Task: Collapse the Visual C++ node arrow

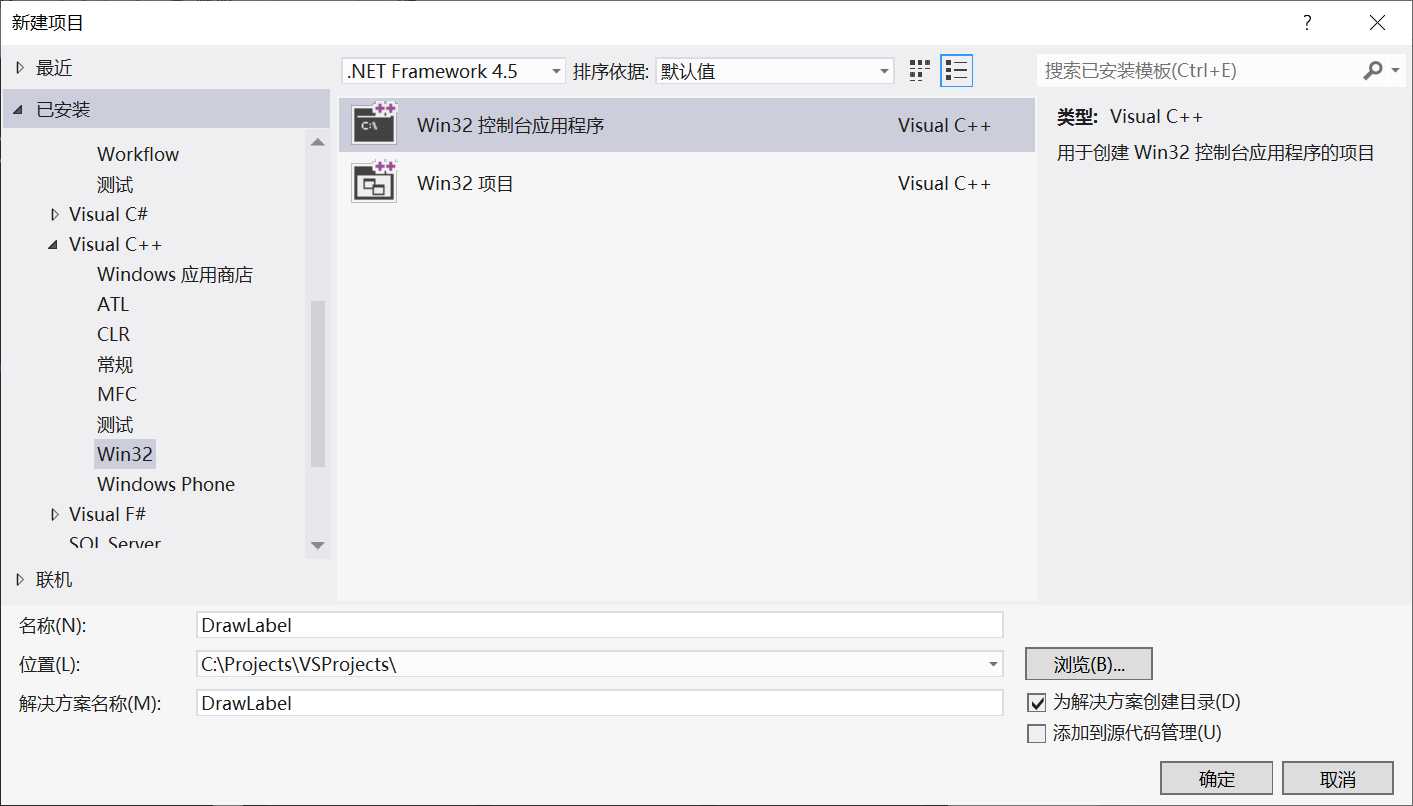Action: (x=54, y=245)
